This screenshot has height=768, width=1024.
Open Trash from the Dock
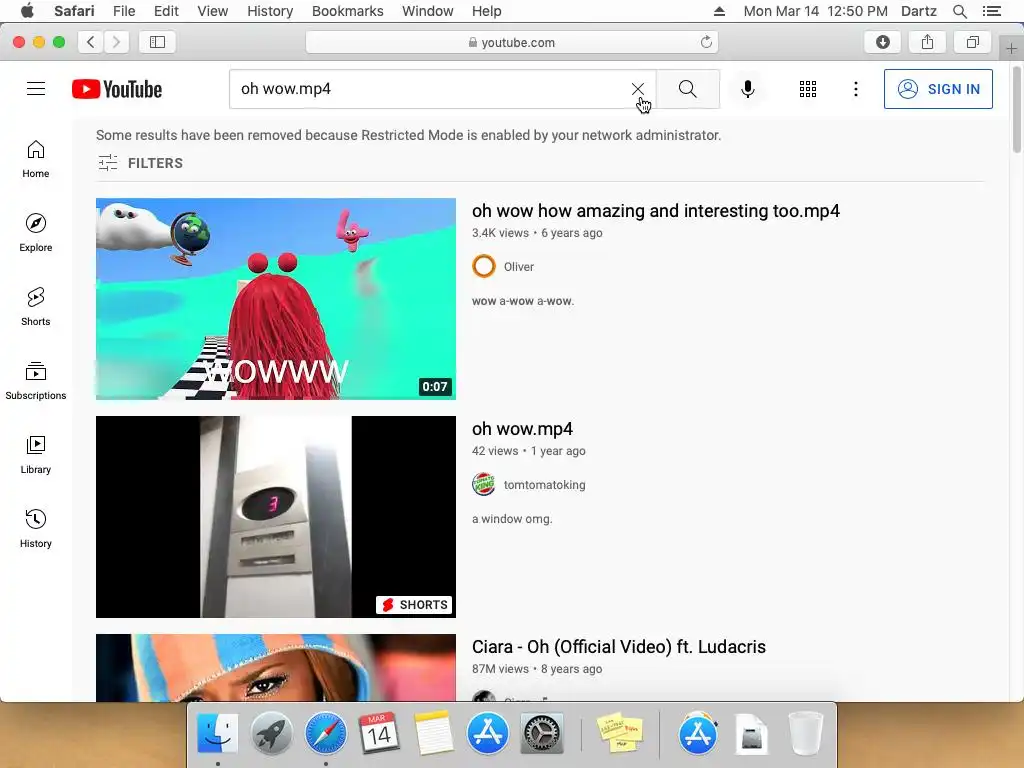pyautogui.click(x=805, y=733)
